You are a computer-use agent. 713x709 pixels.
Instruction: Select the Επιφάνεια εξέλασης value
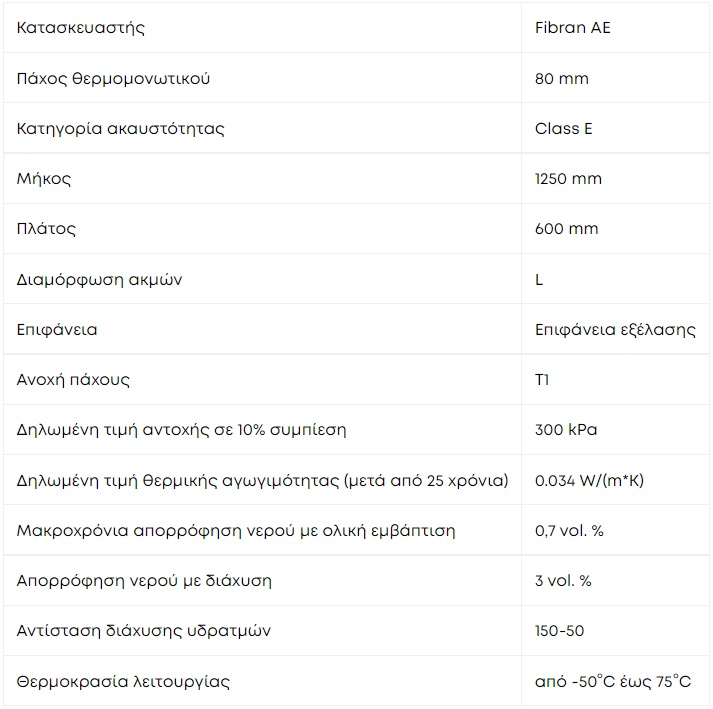[x=615, y=330]
